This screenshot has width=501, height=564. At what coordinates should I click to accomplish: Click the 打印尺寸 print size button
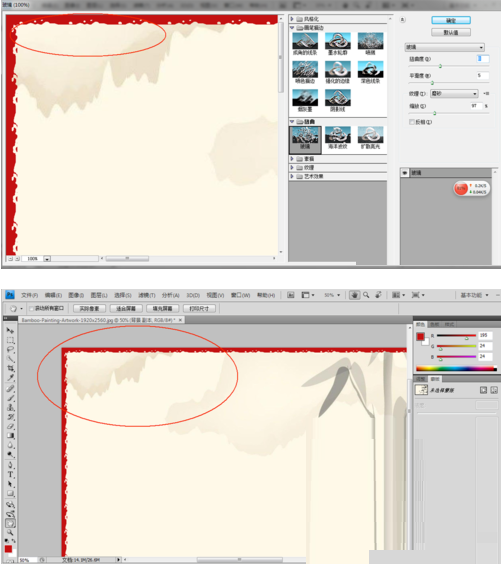point(199,309)
